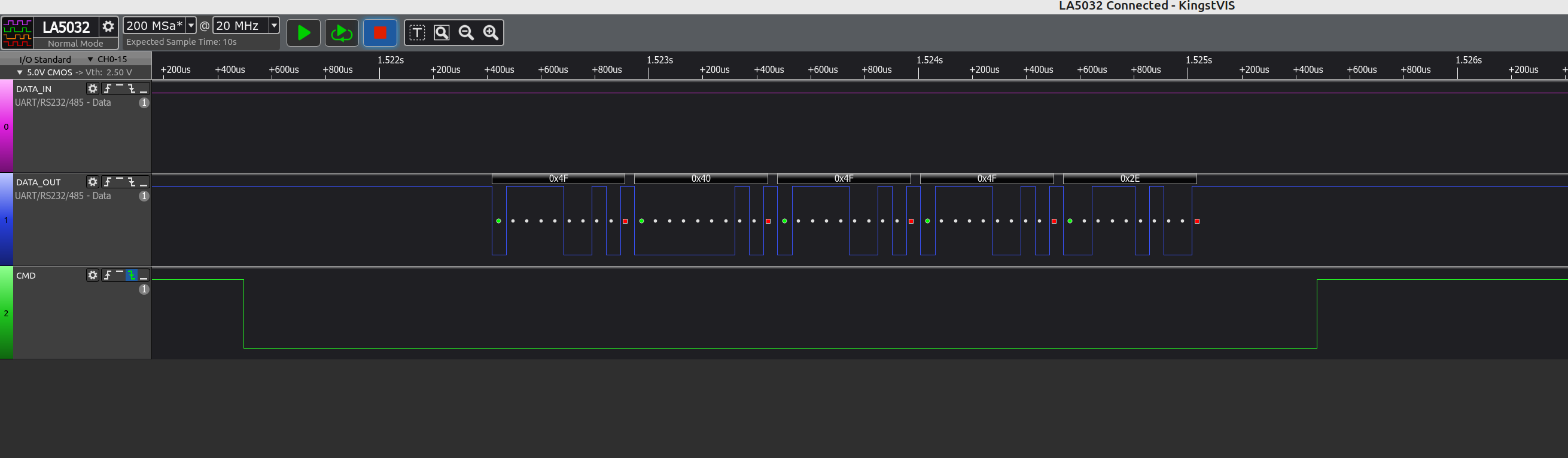Start repeated loop capture
This screenshot has width=1568, height=458.
342,33
